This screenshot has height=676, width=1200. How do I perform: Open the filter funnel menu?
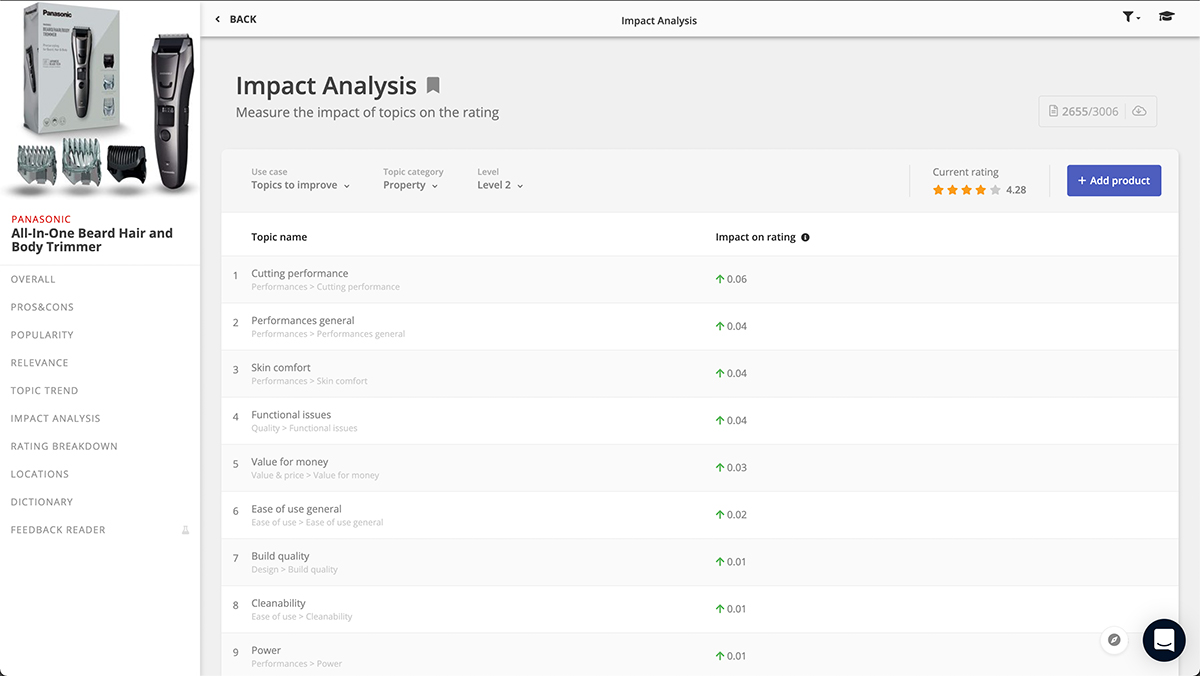pos(1130,17)
